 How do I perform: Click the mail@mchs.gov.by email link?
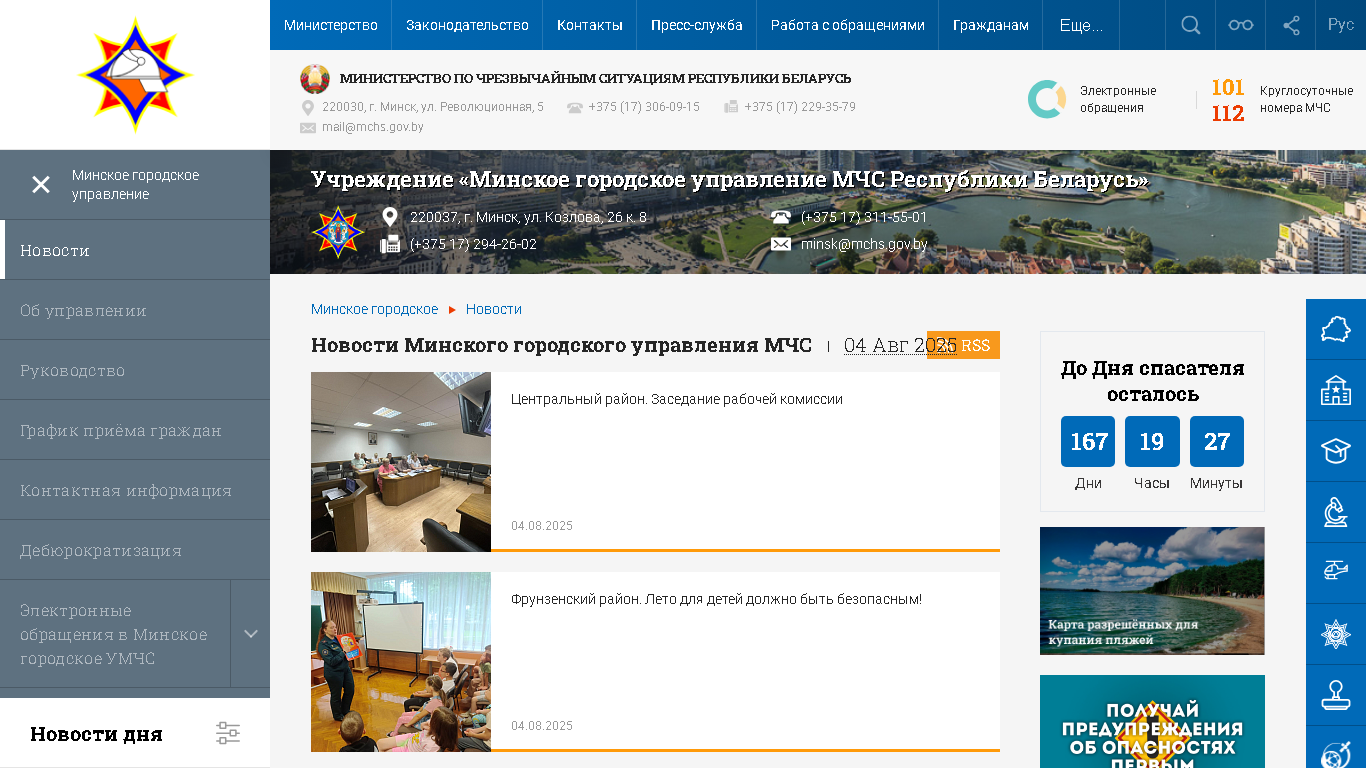373,127
